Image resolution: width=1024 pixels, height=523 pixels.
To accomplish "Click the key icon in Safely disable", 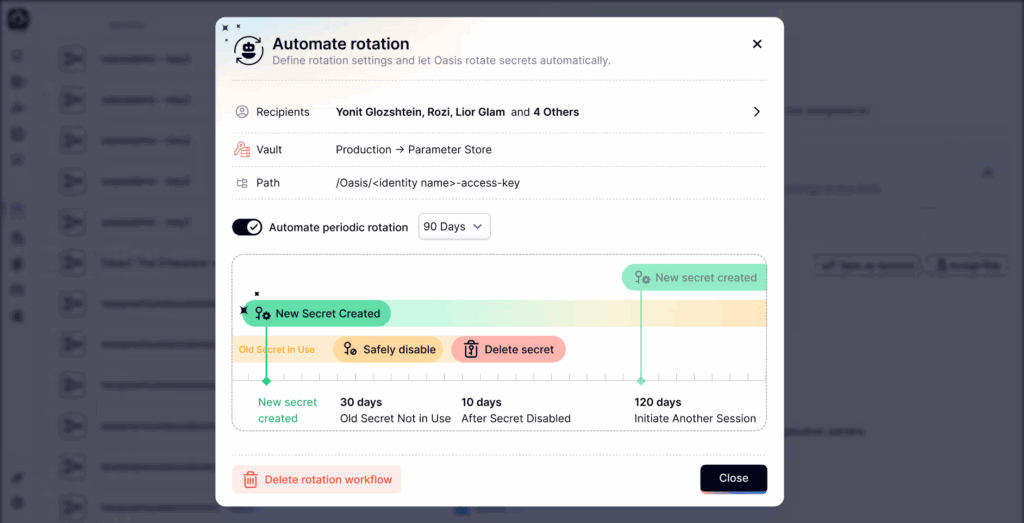I will click(x=351, y=349).
